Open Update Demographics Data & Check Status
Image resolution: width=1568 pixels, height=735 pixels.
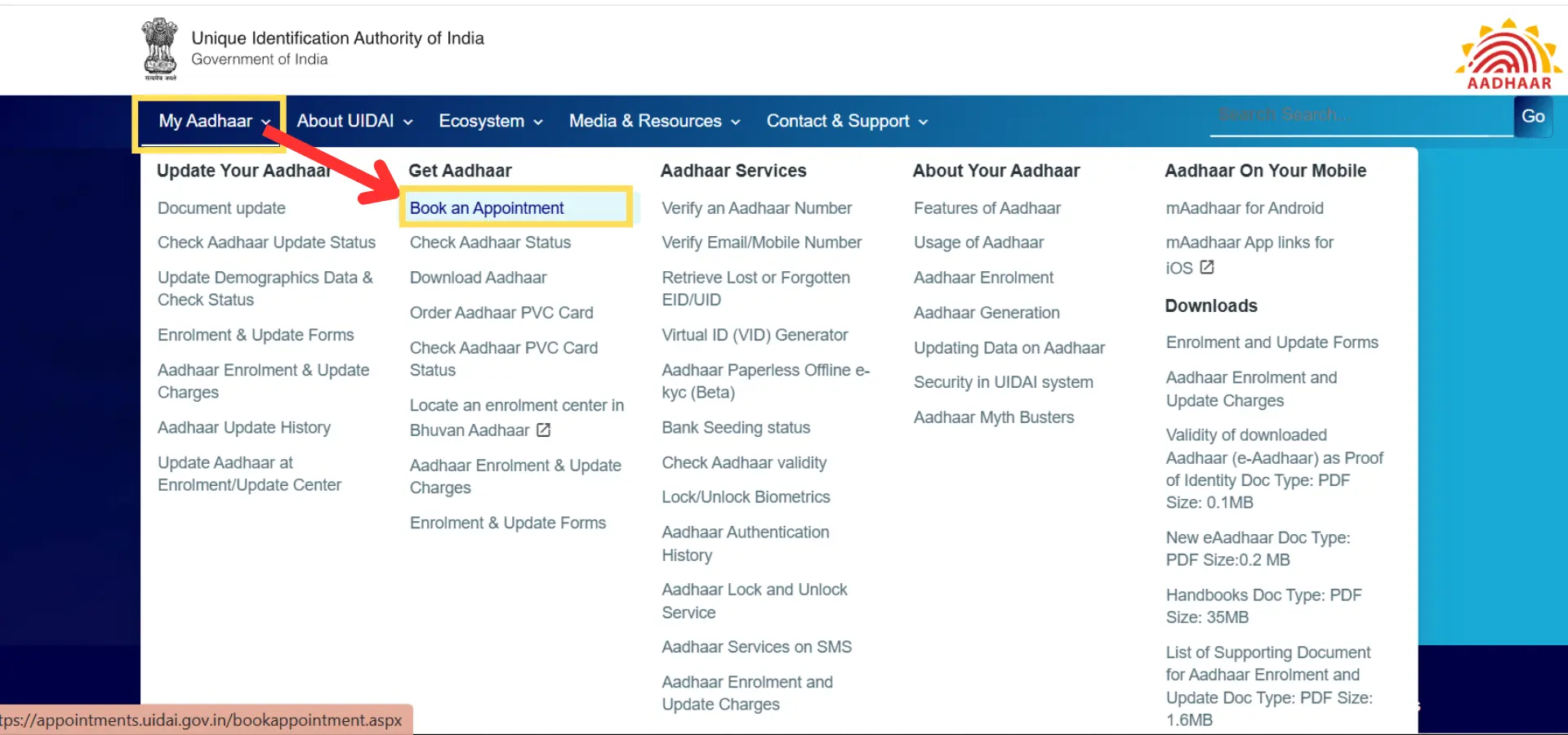tap(265, 288)
